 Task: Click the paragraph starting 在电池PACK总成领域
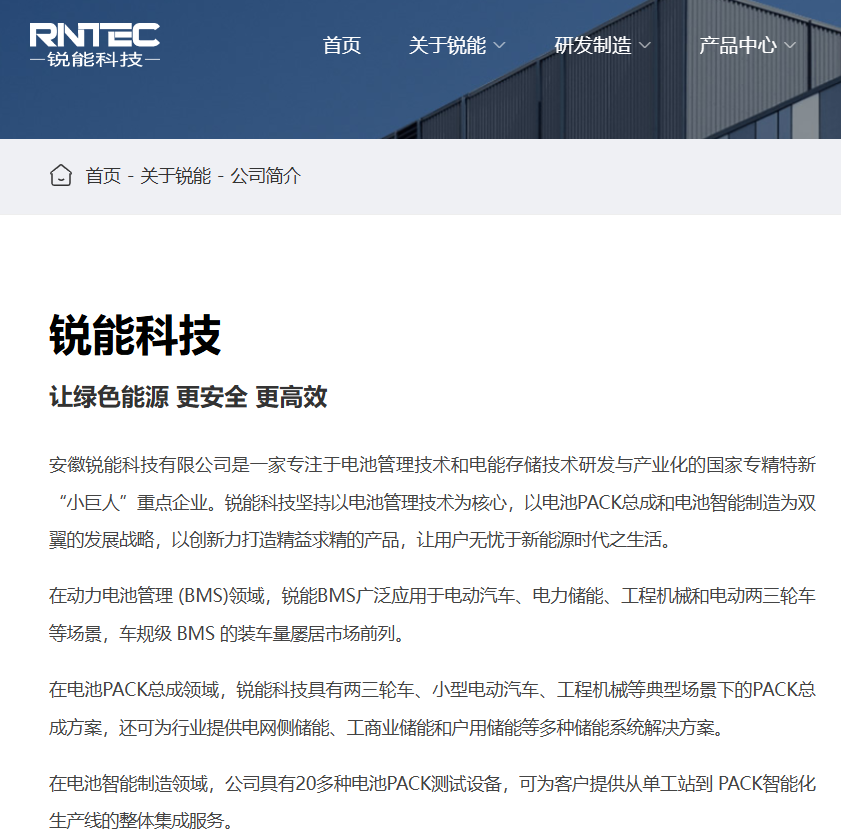[x=432, y=709]
